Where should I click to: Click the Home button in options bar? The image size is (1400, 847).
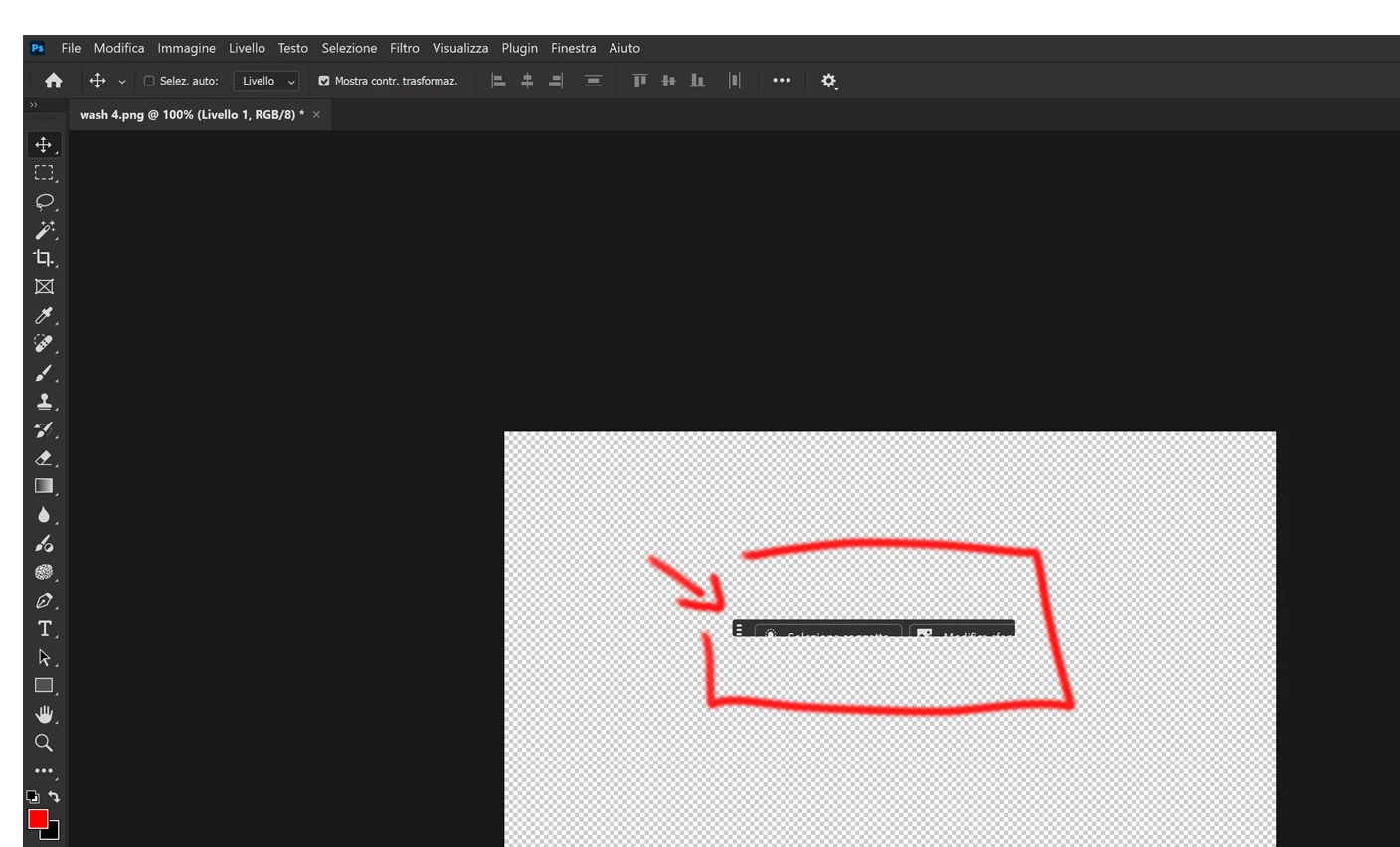pos(54,81)
